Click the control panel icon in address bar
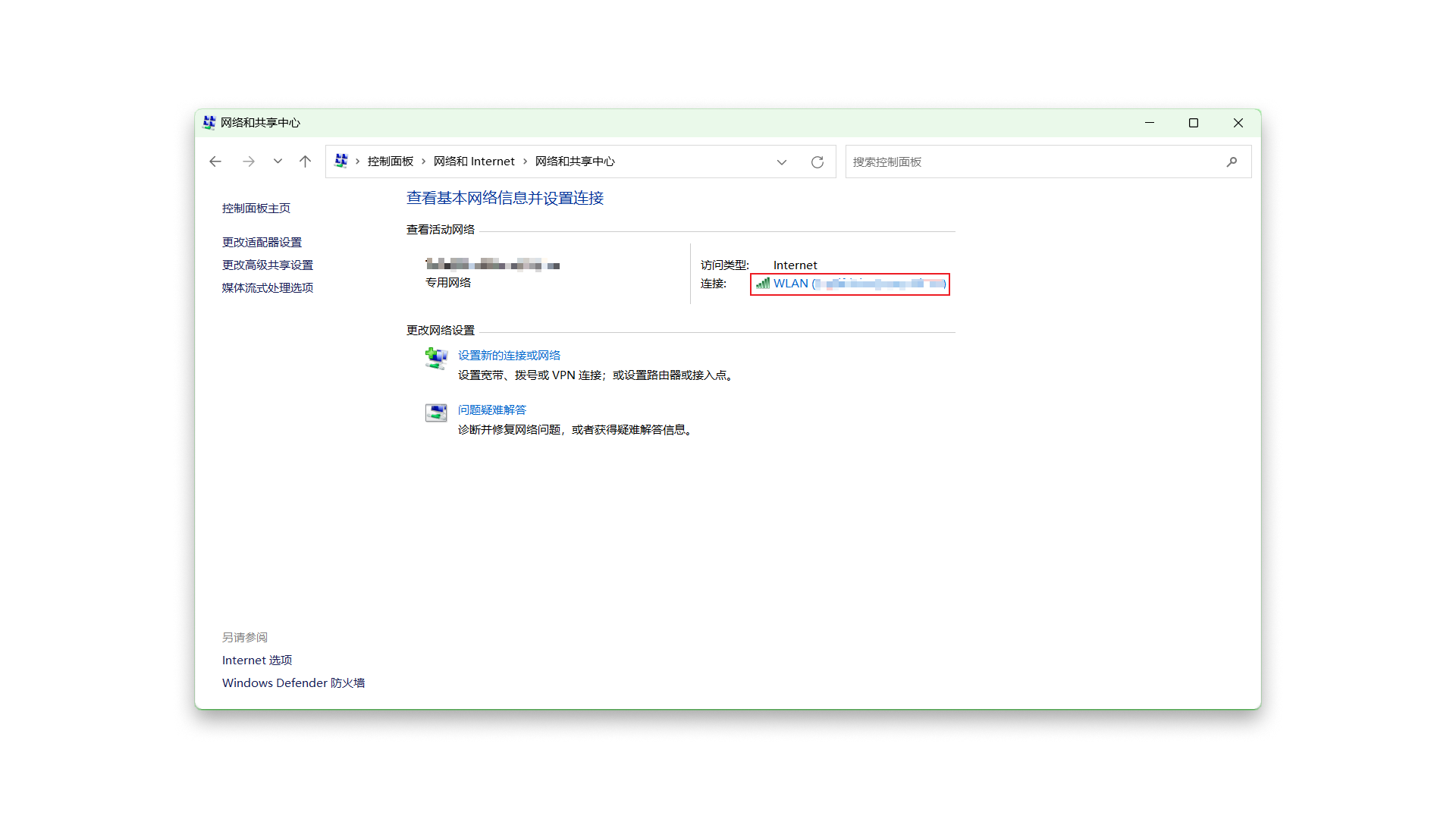 [x=341, y=162]
